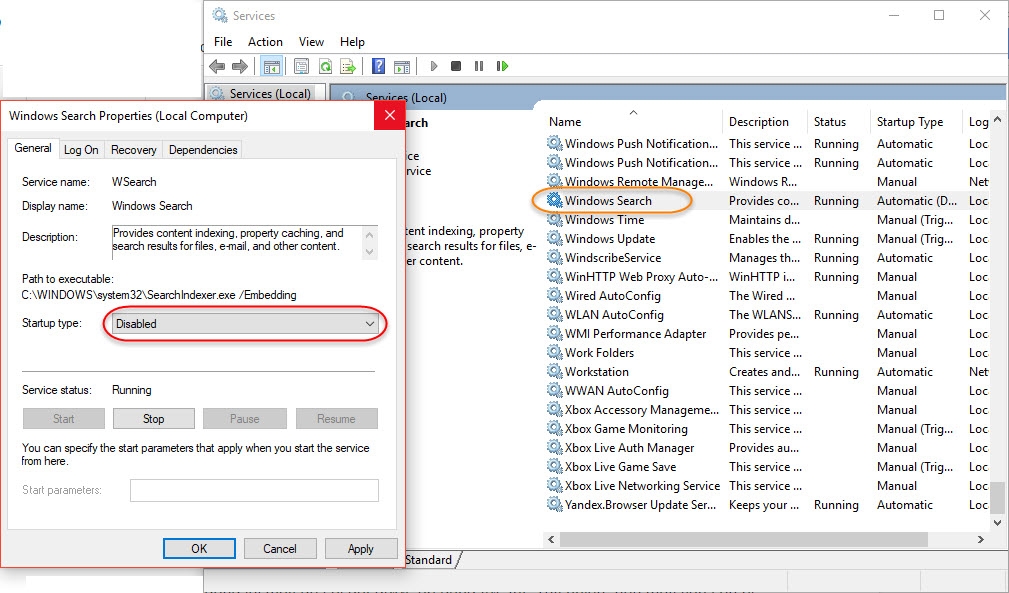The height and width of the screenshot is (593, 1009).
Task: Switch to the Standard tab at bottom
Action: pyautogui.click(x=429, y=560)
